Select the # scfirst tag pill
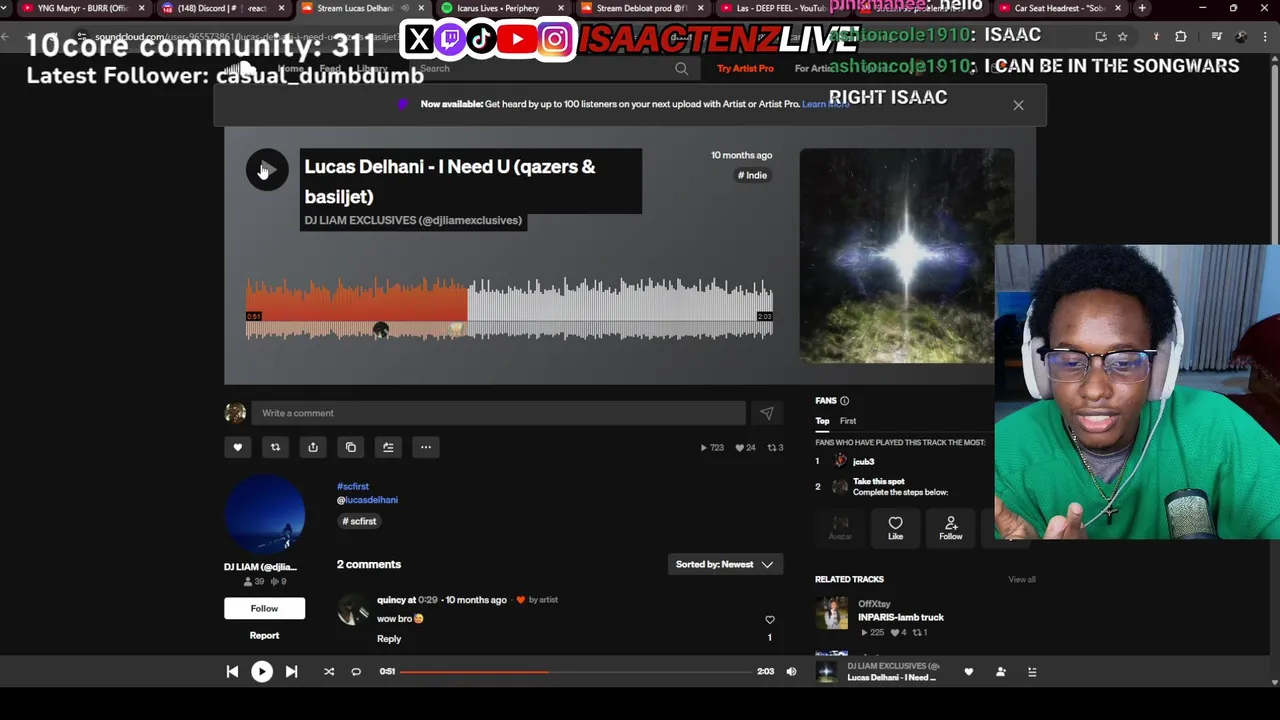The width and height of the screenshot is (1280, 720). (360, 521)
